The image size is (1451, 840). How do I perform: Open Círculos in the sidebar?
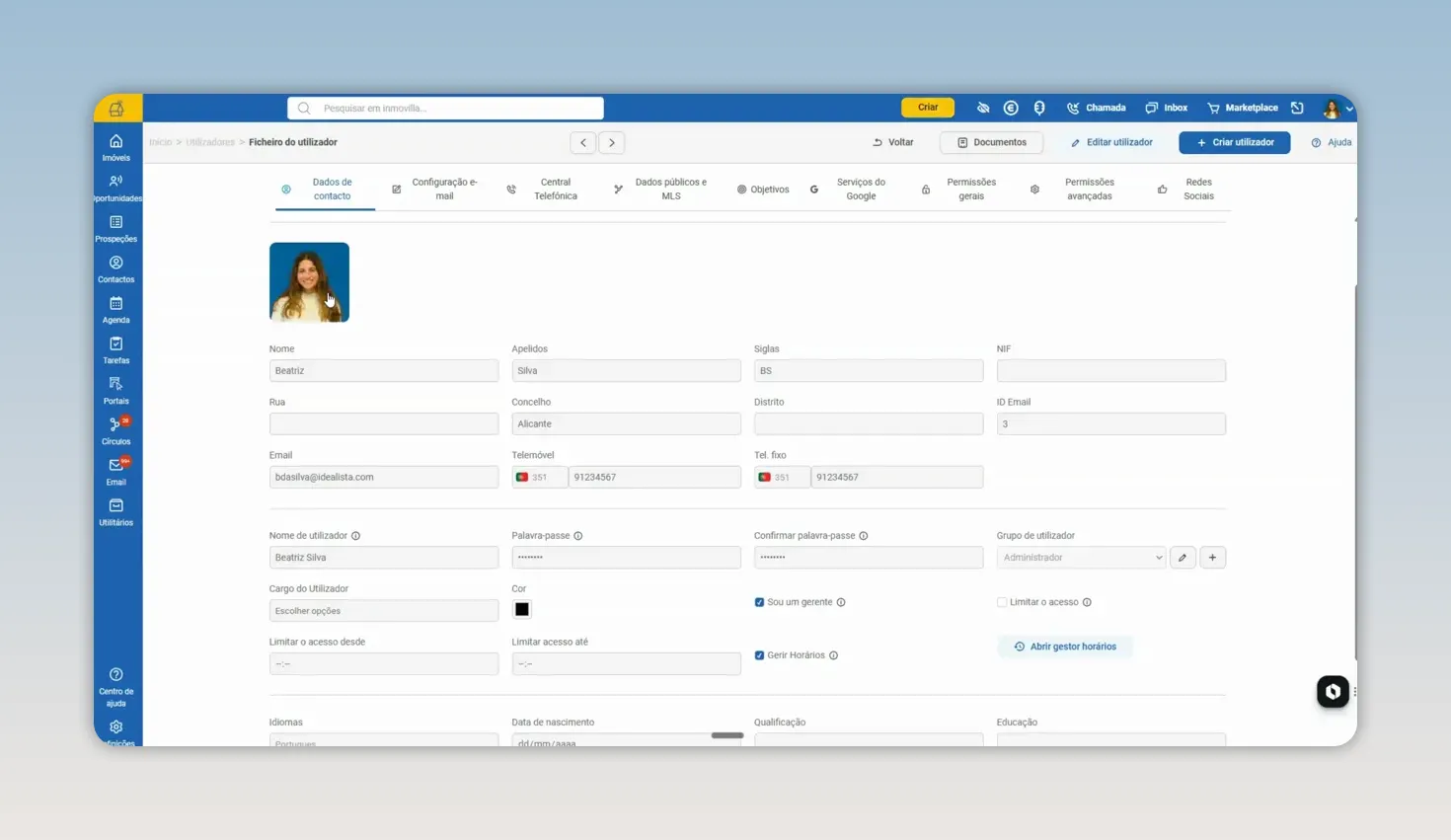tap(115, 430)
